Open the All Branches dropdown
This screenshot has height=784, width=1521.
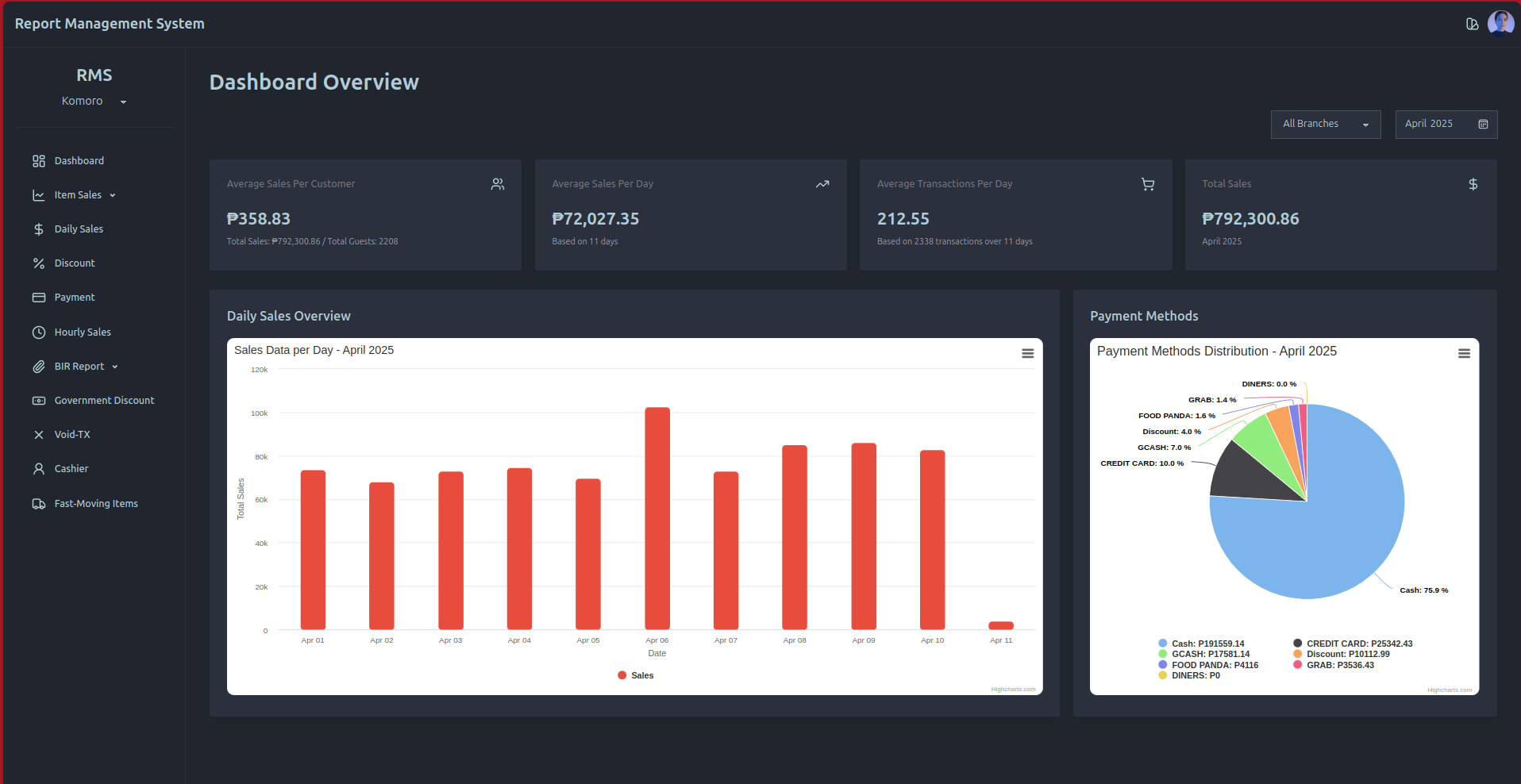(x=1325, y=124)
